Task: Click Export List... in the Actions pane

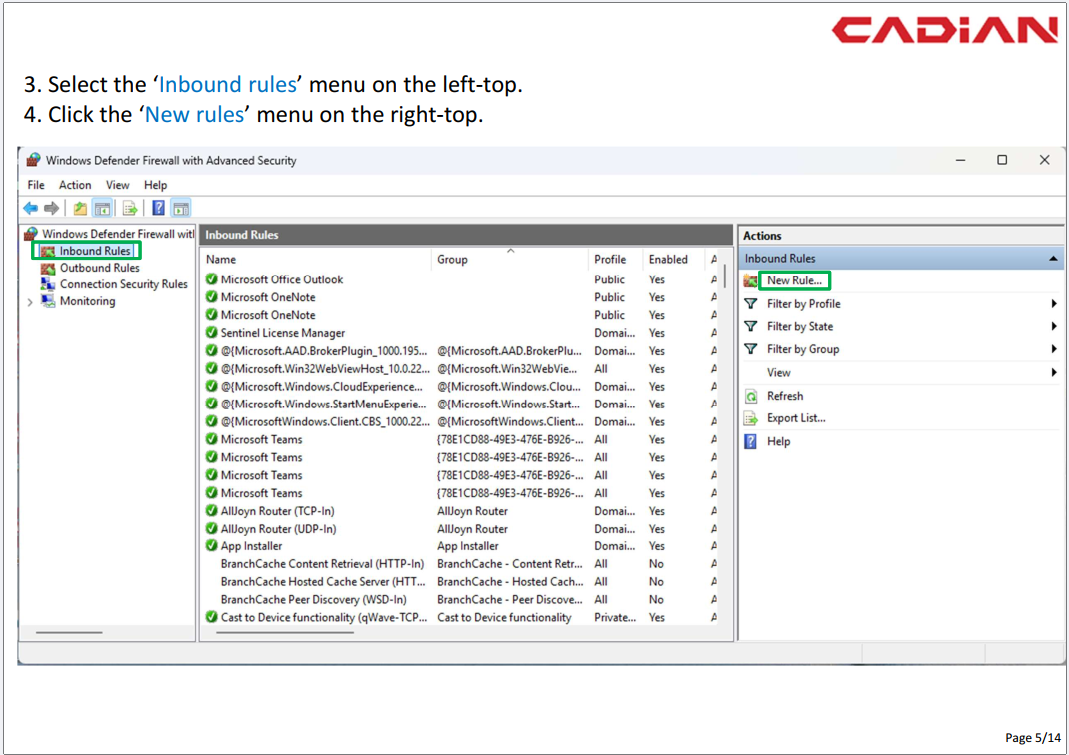Action: pyautogui.click(x=796, y=419)
